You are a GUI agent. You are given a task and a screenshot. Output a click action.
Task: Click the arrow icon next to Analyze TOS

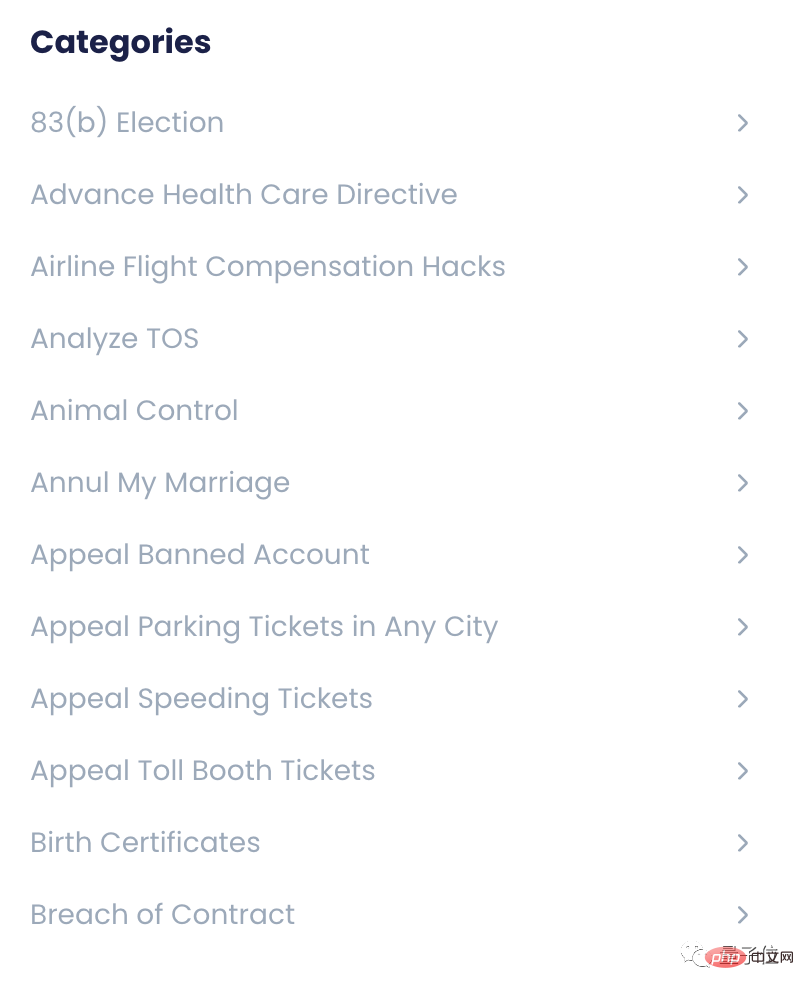pyautogui.click(x=742, y=339)
